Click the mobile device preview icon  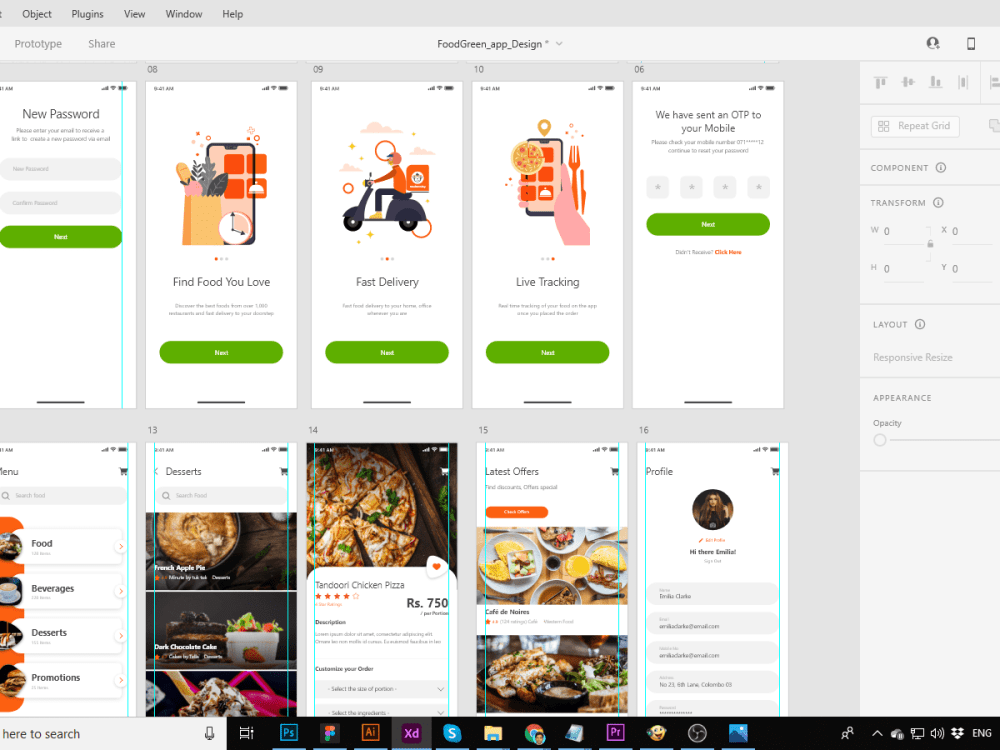(x=971, y=43)
